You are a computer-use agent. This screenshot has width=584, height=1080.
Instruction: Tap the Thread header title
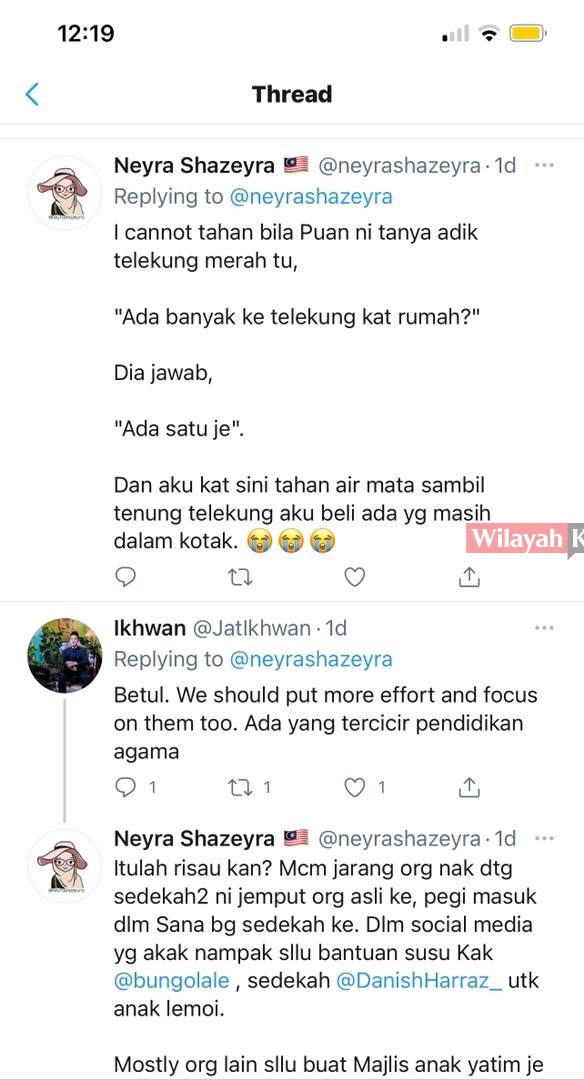[x=292, y=94]
